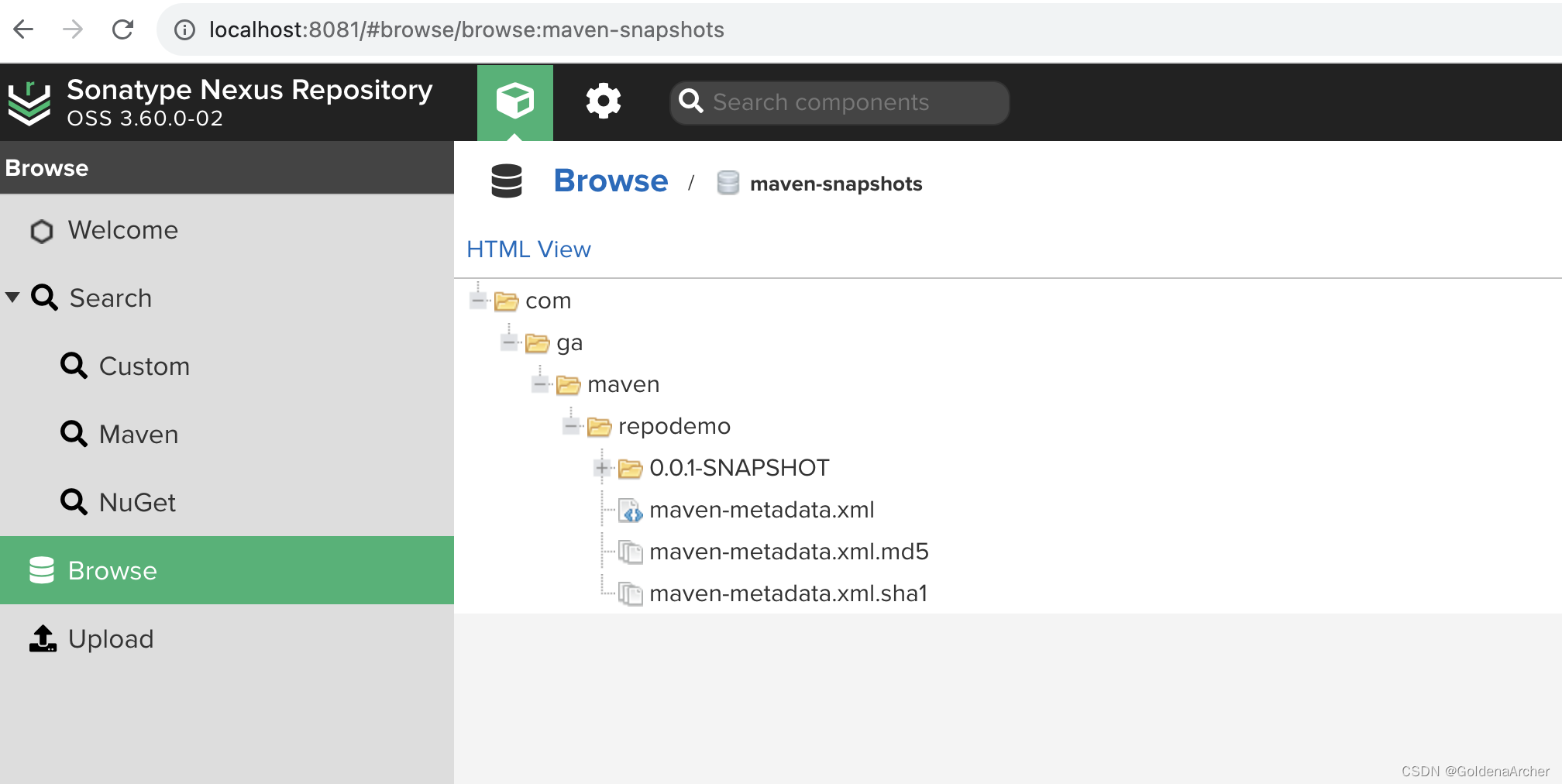This screenshot has height=784, width=1562.
Task: Click the file icon of maven-metadata.xml.md5
Action: pyautogui.click(x=631, y=552)
